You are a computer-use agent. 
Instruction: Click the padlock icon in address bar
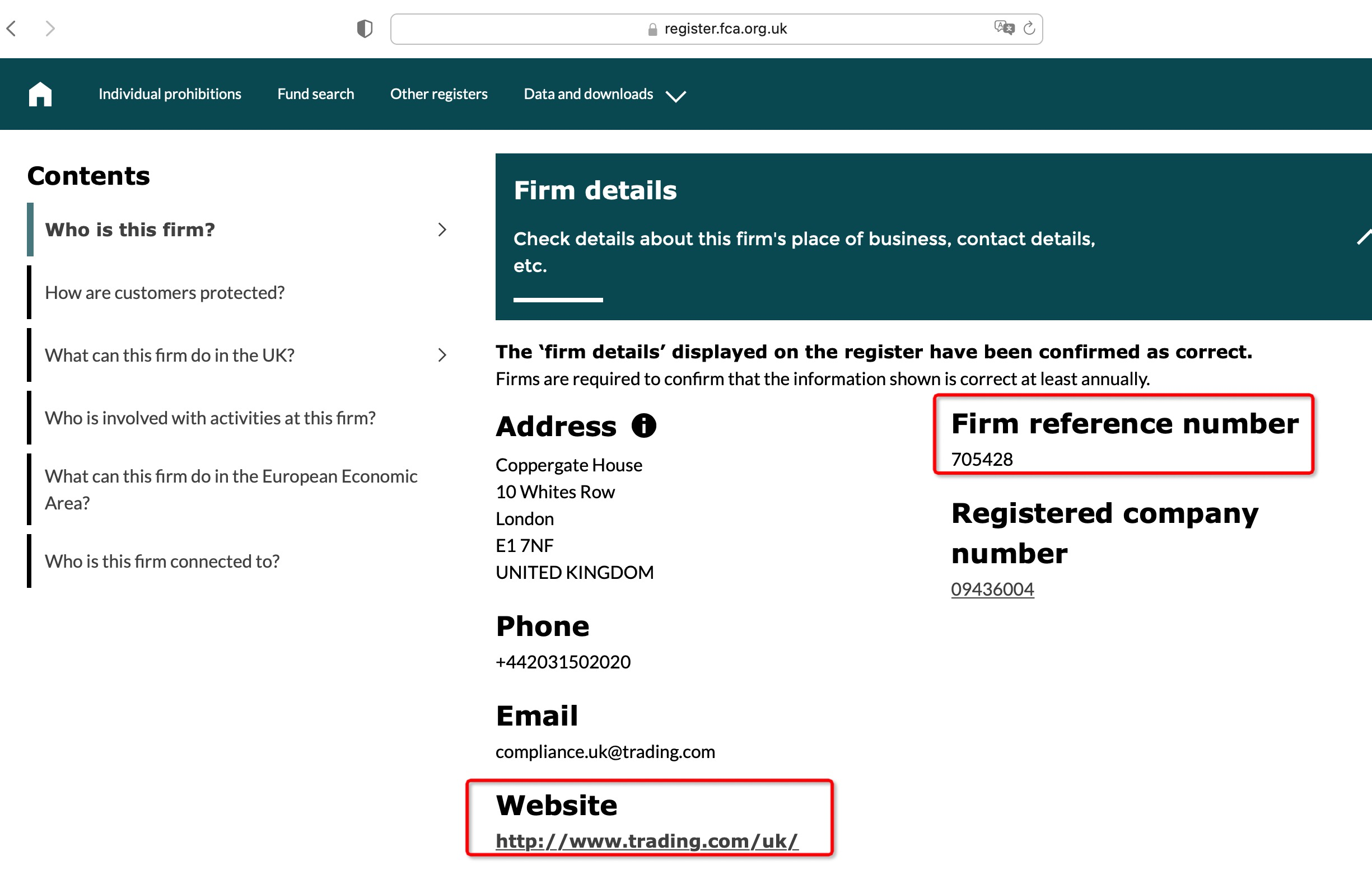coord(652,29)
